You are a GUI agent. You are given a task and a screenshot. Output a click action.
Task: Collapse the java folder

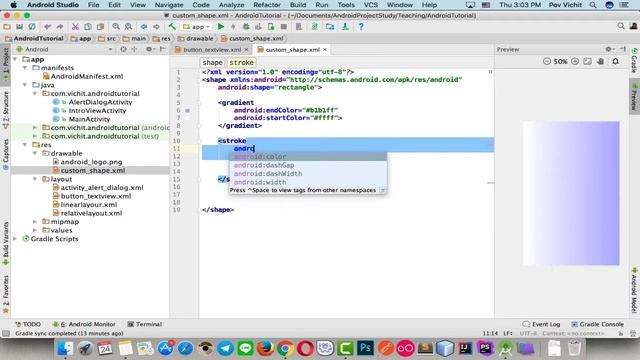25,85
